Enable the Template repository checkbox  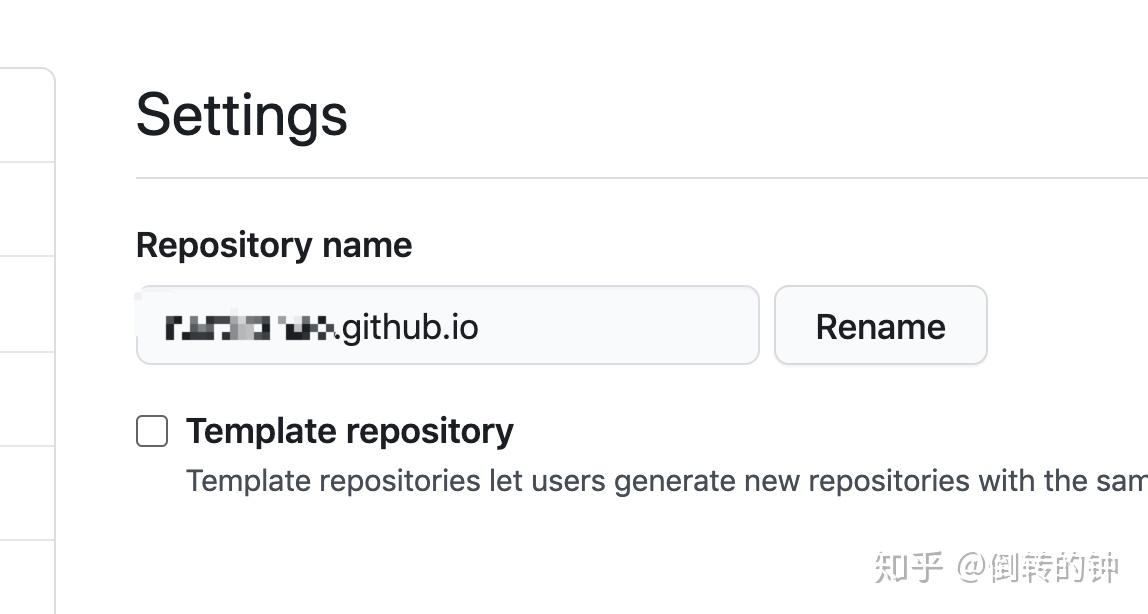(151, 431)
